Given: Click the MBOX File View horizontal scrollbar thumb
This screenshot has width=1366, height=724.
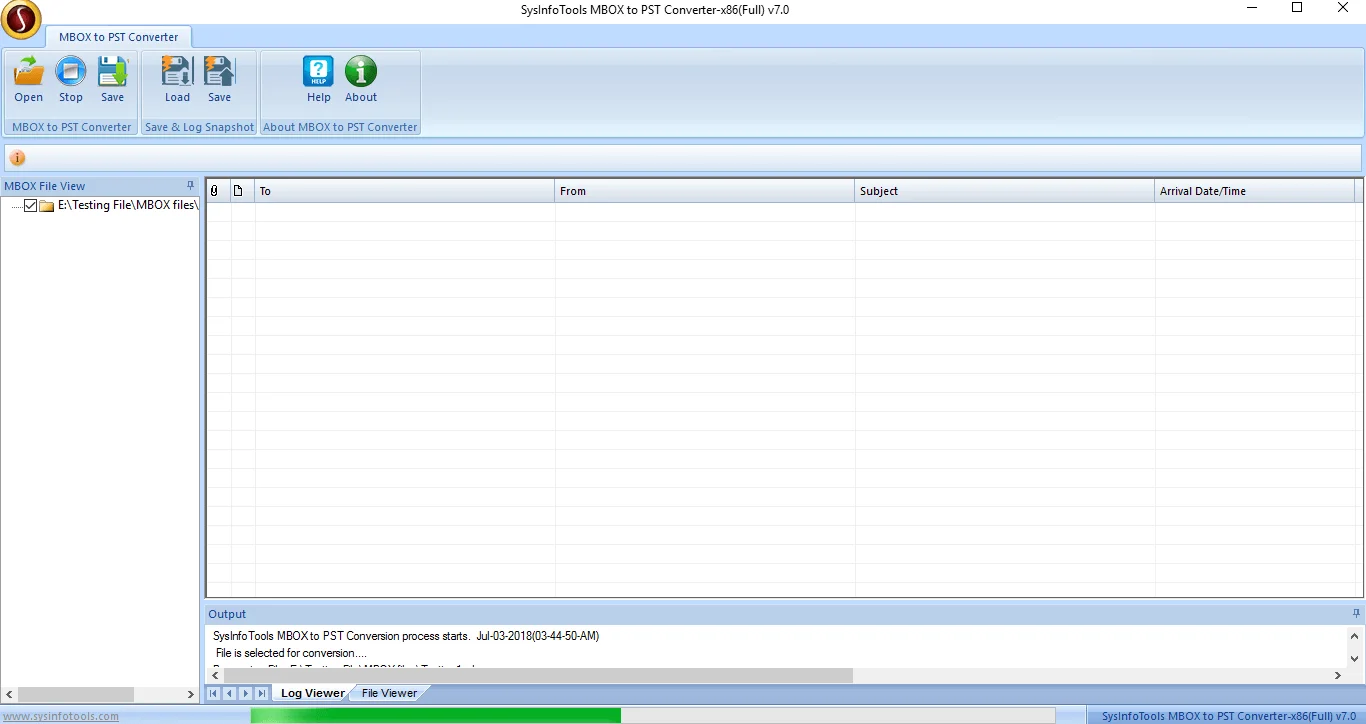Looking at the screenshot, I should coord(76,694).
